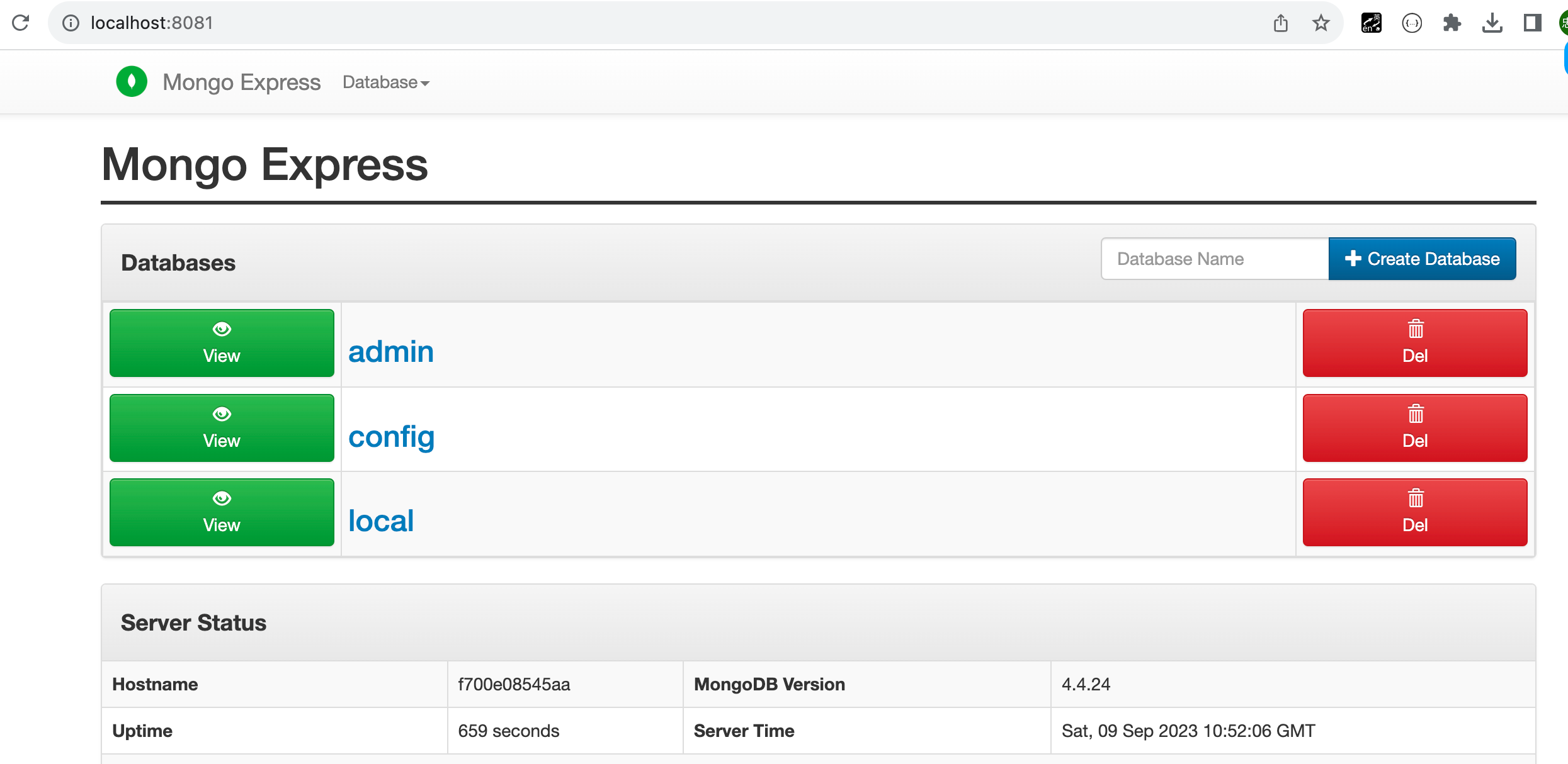Open the extensions puzzle piece menu
Viewport: 1568px width, 764px height.
[x=1452, y=23]
